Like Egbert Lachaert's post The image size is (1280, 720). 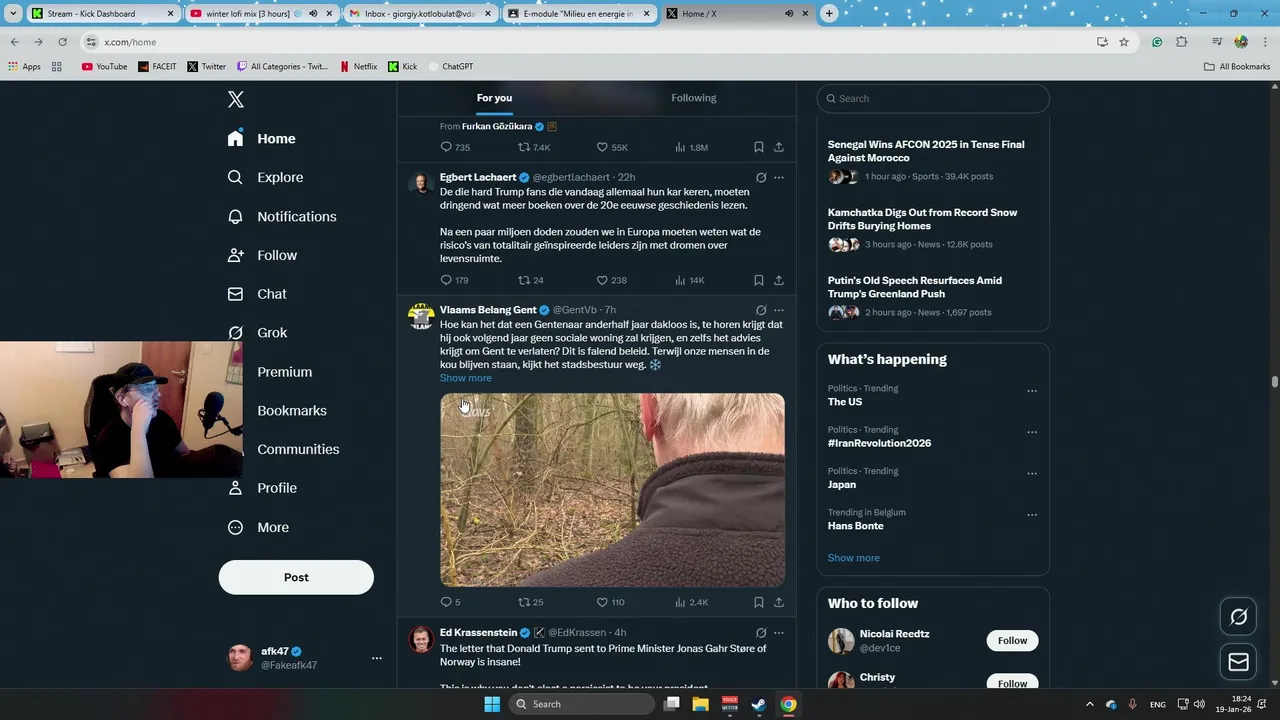(x=602, y=280)
